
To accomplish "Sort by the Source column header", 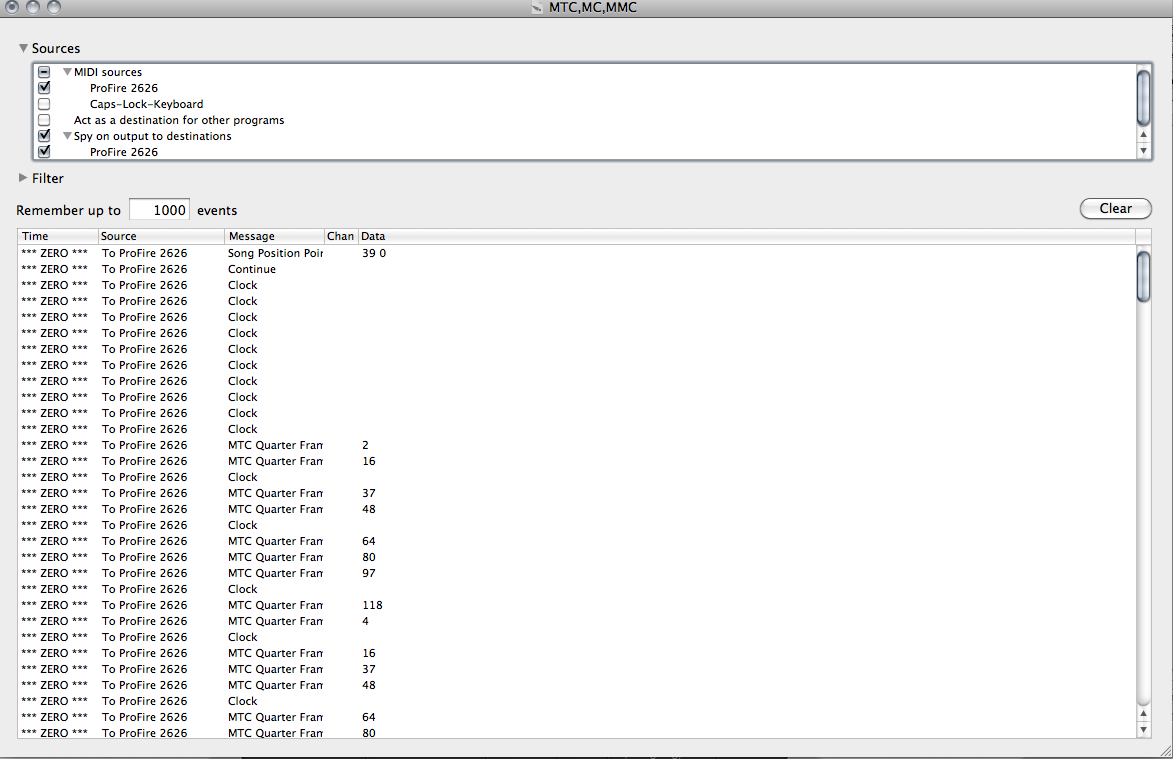I will pyautogui.click(x=161, y=236).
